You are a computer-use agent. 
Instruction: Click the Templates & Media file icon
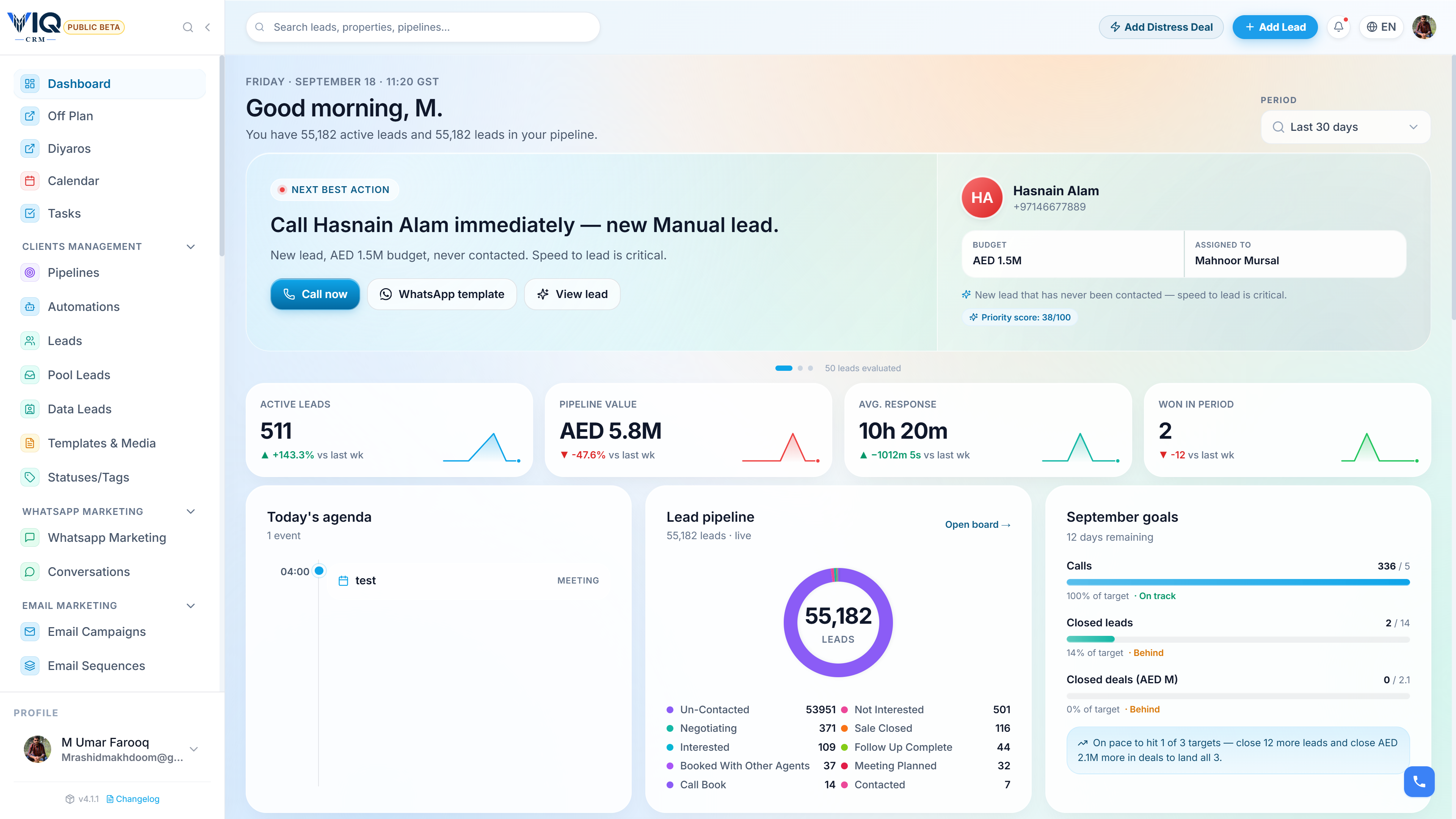coord(30,443)
